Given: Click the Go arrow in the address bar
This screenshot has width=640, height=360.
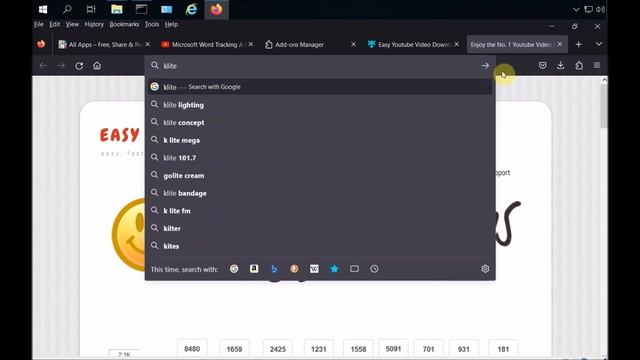Looking at the screenshot, I should tap(485, 65).
